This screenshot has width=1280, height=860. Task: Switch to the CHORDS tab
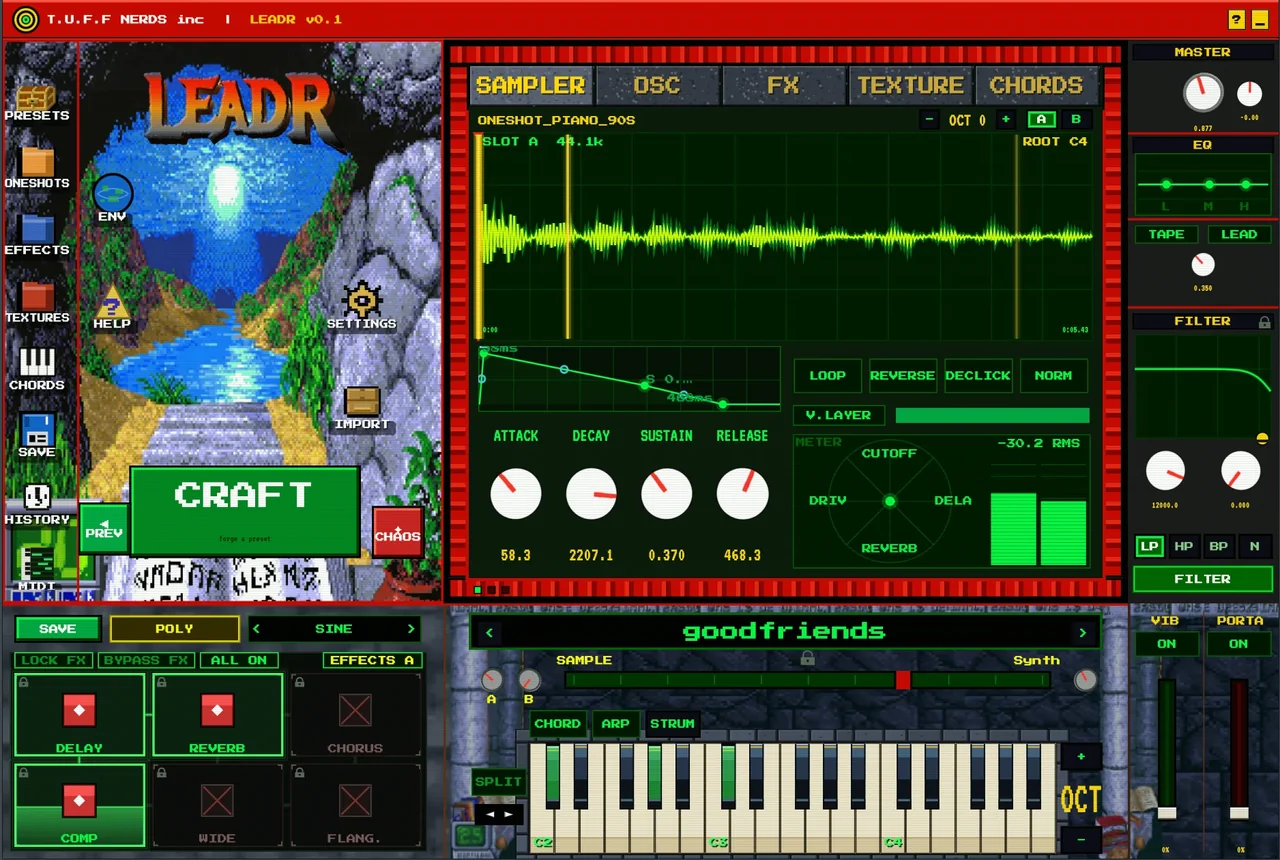tap(1036, 85)
